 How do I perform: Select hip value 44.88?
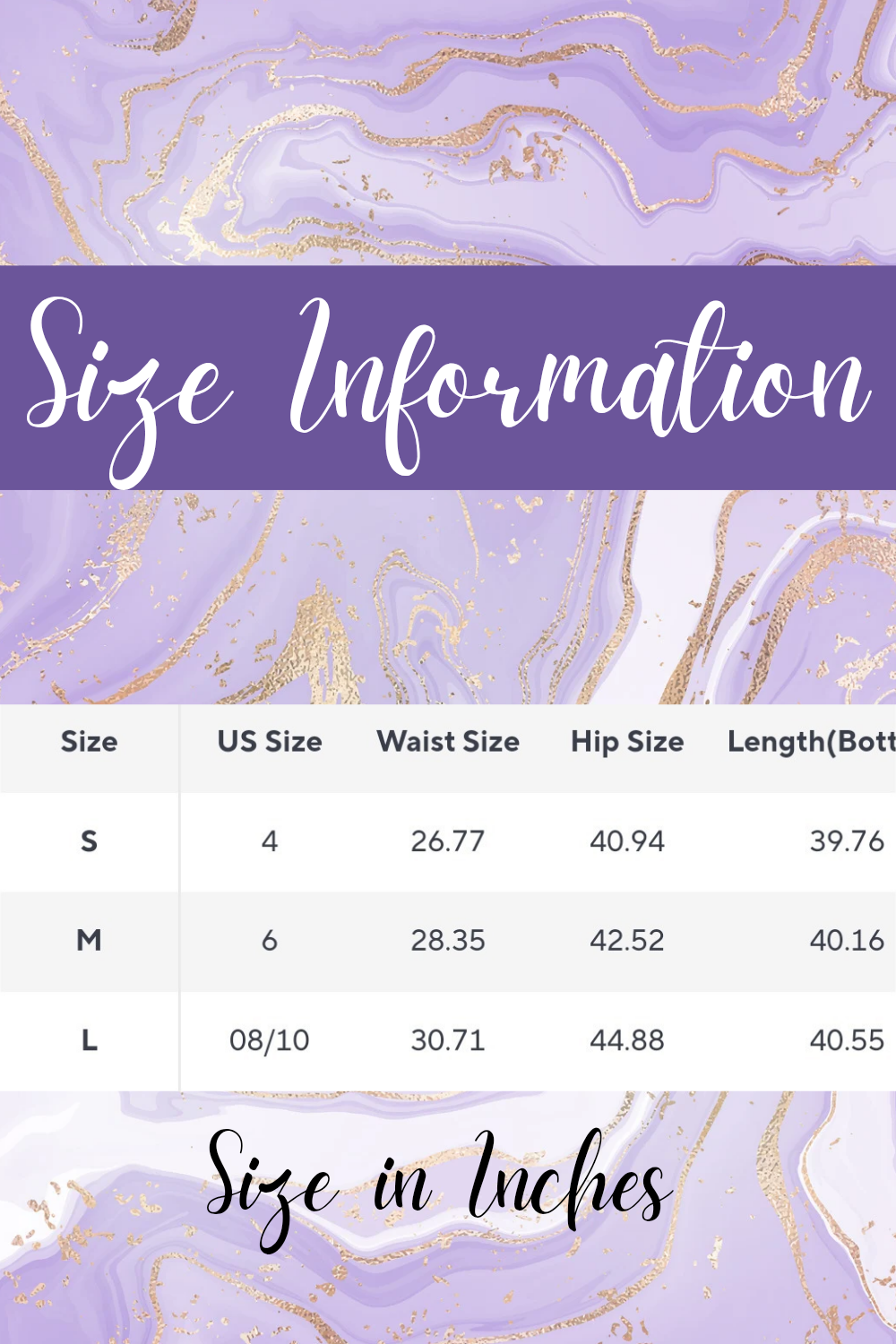[627, 1040]
